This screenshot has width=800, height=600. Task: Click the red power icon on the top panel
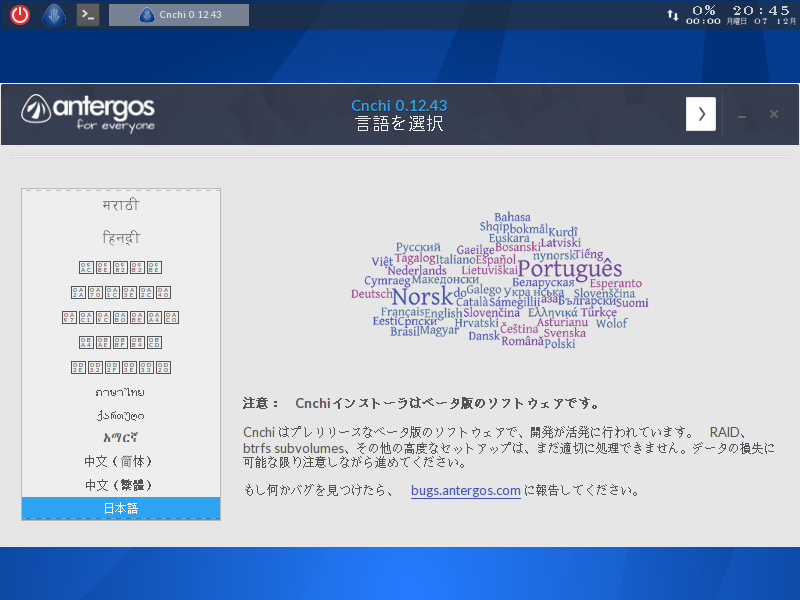click(18, 14)
